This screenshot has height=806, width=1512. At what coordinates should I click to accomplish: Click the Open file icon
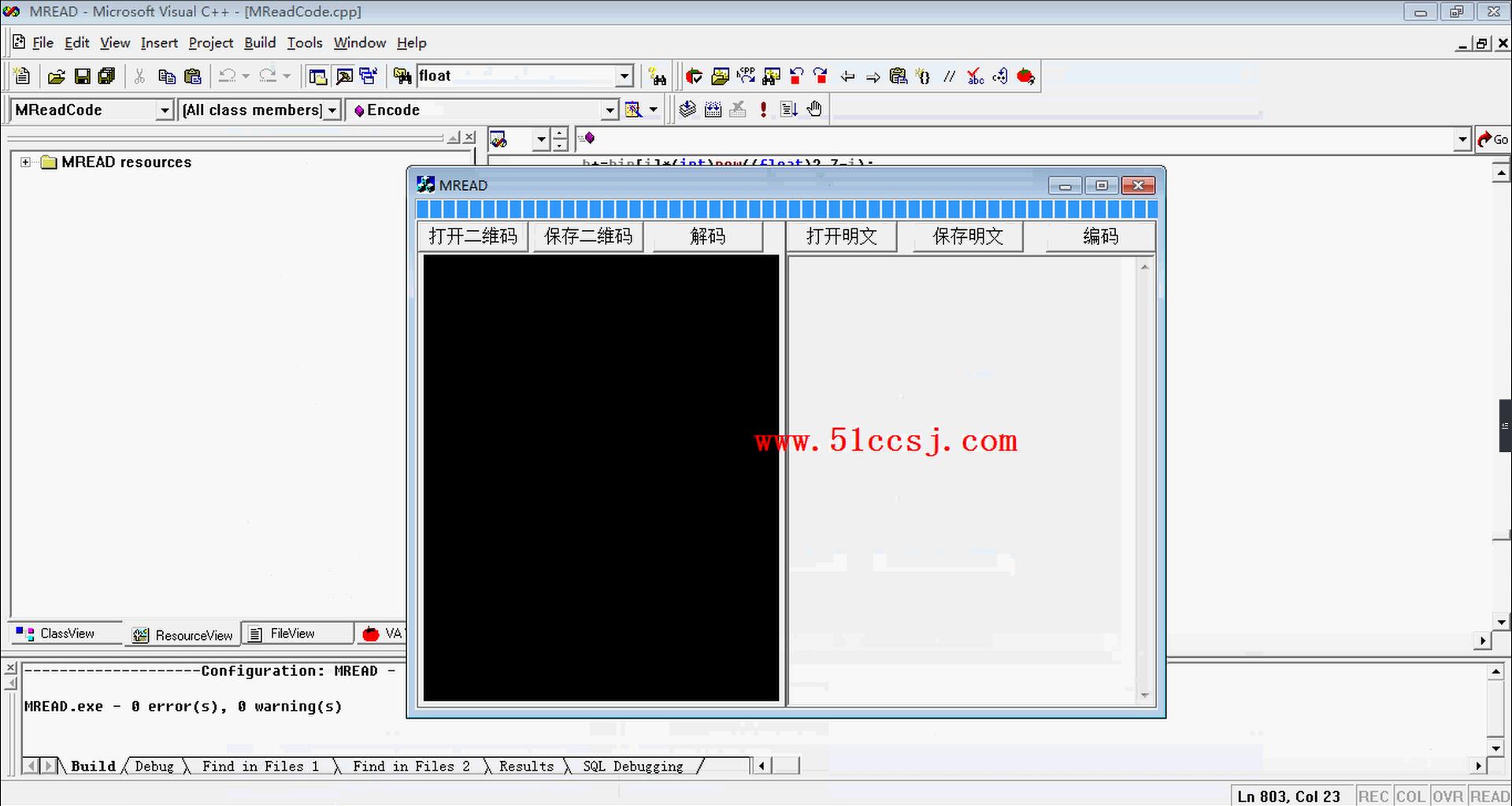coord(56,76)
